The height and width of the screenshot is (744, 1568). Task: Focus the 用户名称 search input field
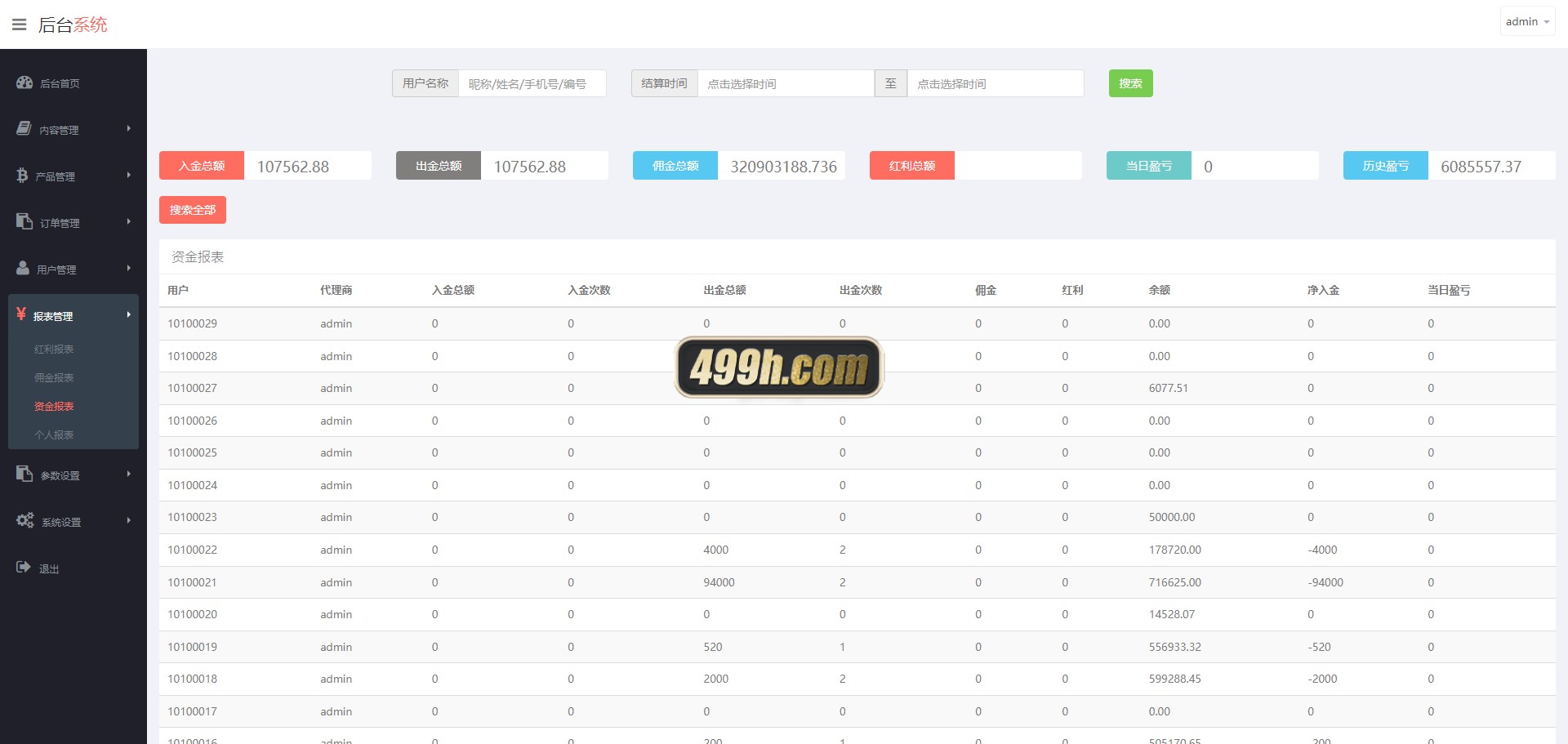tap(532, 83)
